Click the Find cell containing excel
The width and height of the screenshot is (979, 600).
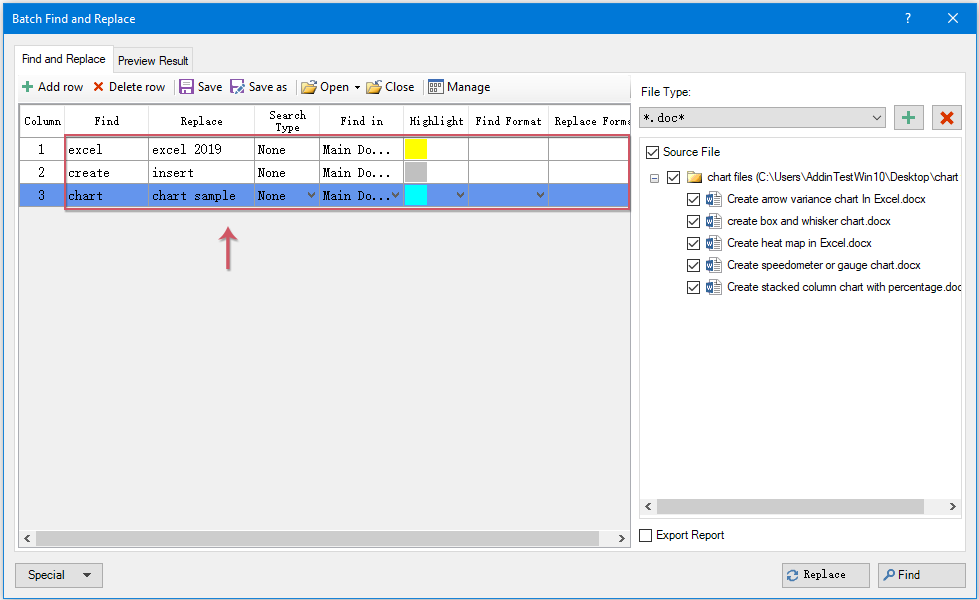107,149
